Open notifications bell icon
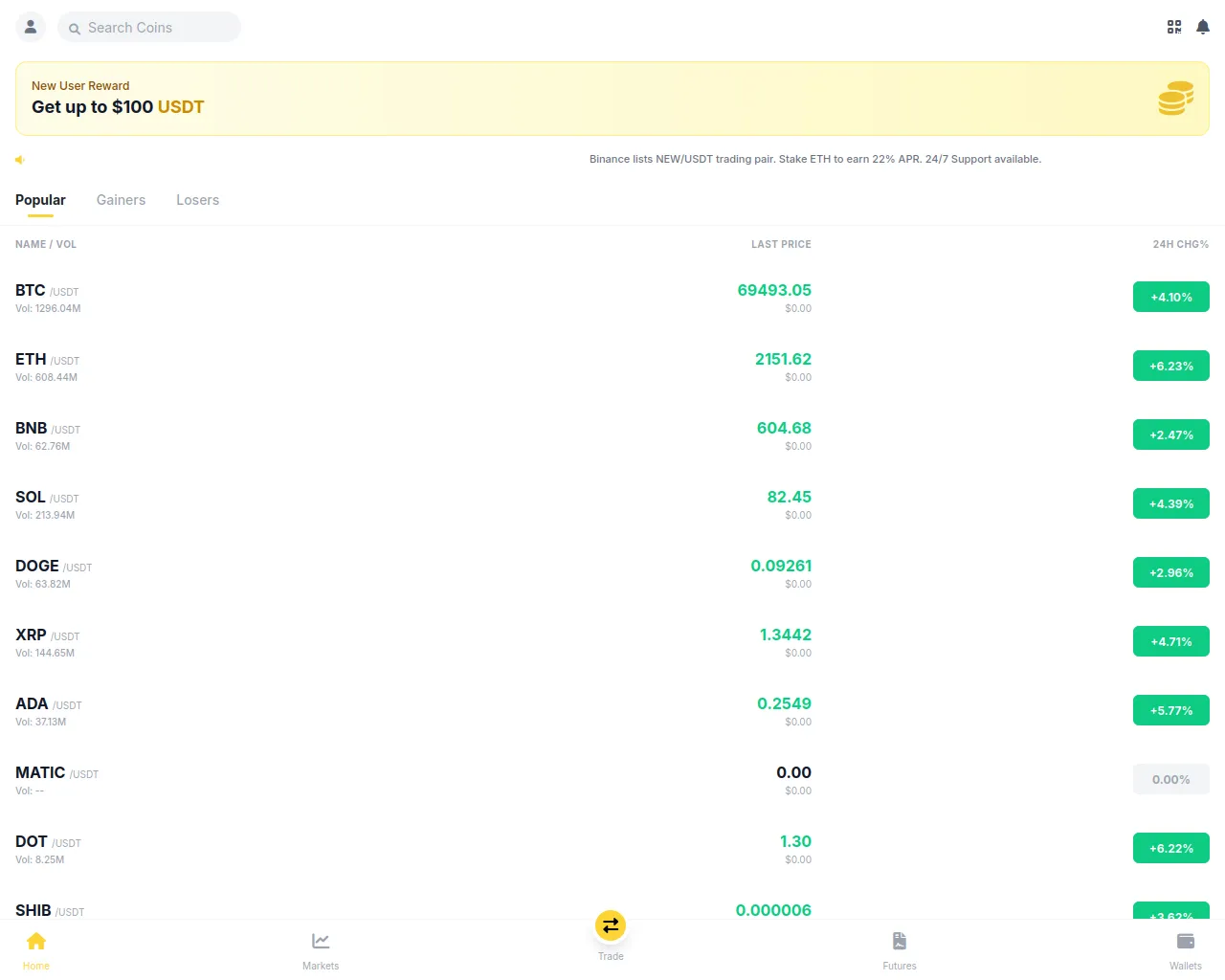Screen dimensions: 1225x980 tap(1203, 27)
